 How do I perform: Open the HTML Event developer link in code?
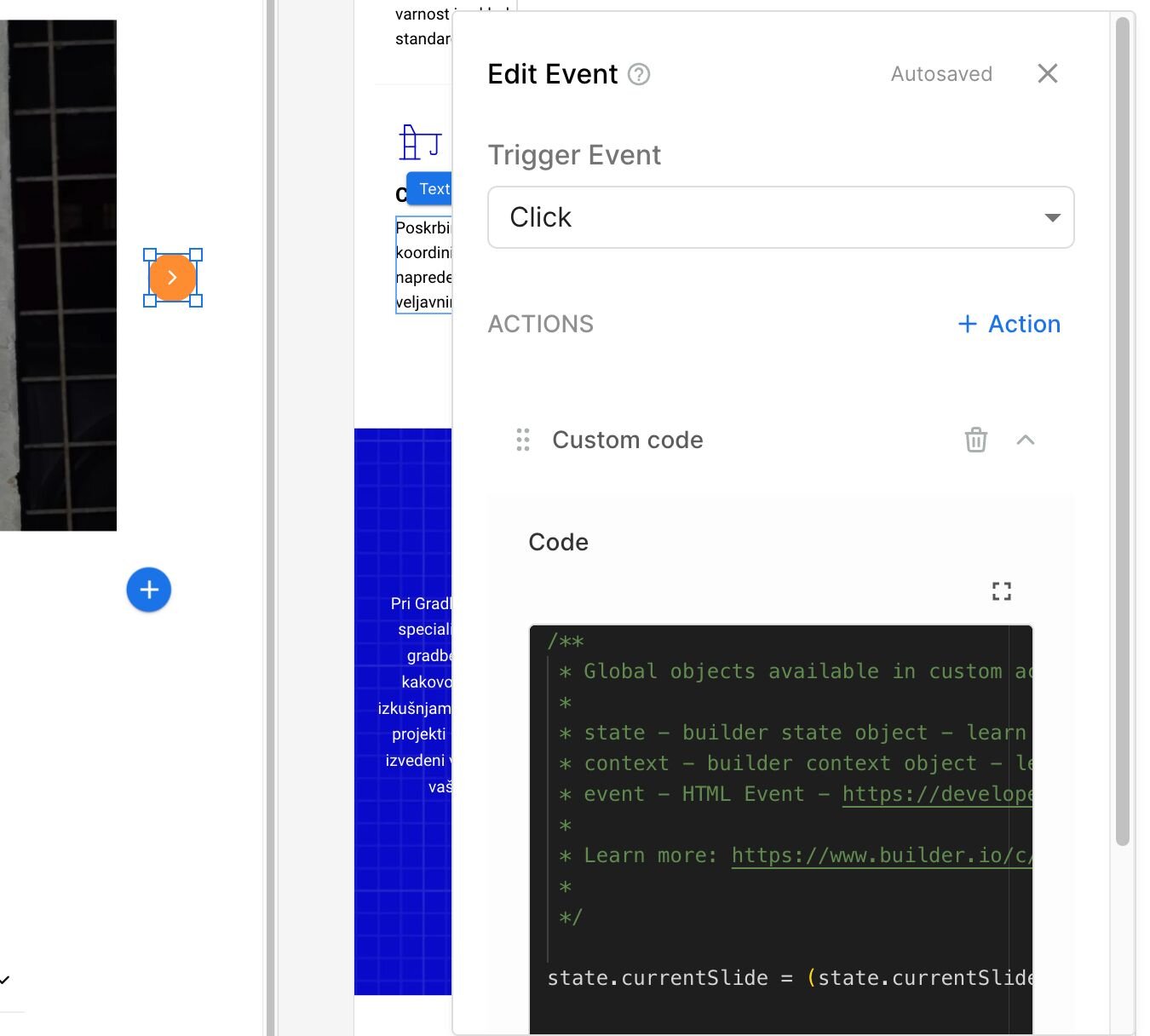(936, 794)
